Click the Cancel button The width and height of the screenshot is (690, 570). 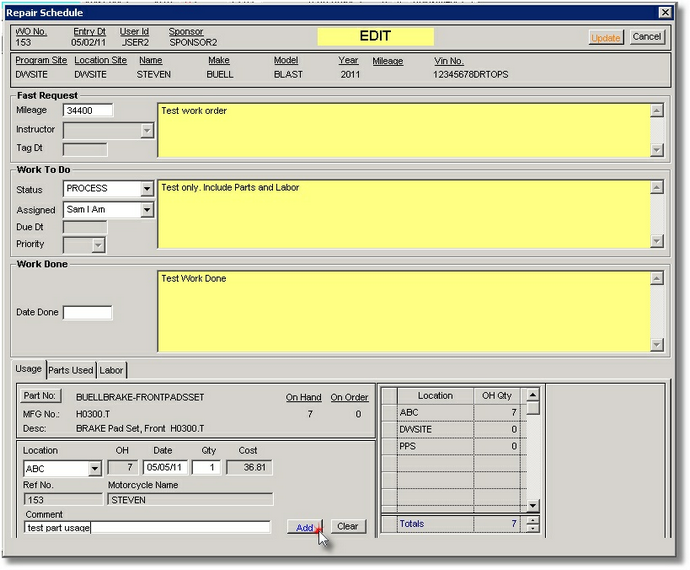(646, 37)
